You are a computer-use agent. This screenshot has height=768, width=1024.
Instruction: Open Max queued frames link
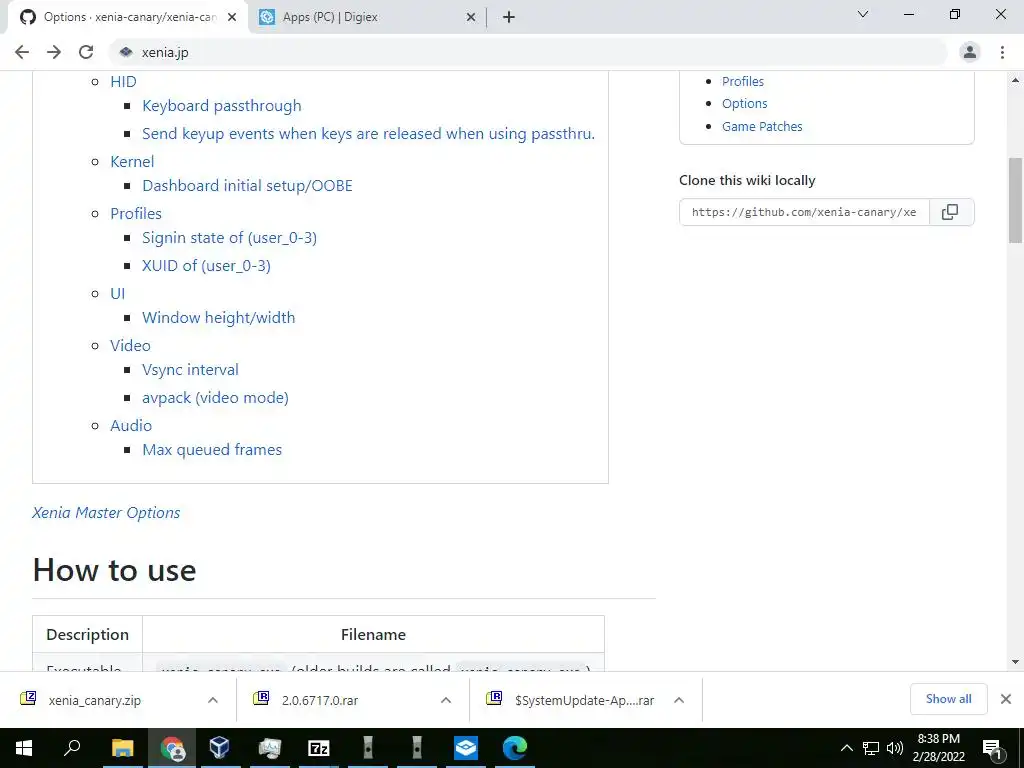coord(212,450)
